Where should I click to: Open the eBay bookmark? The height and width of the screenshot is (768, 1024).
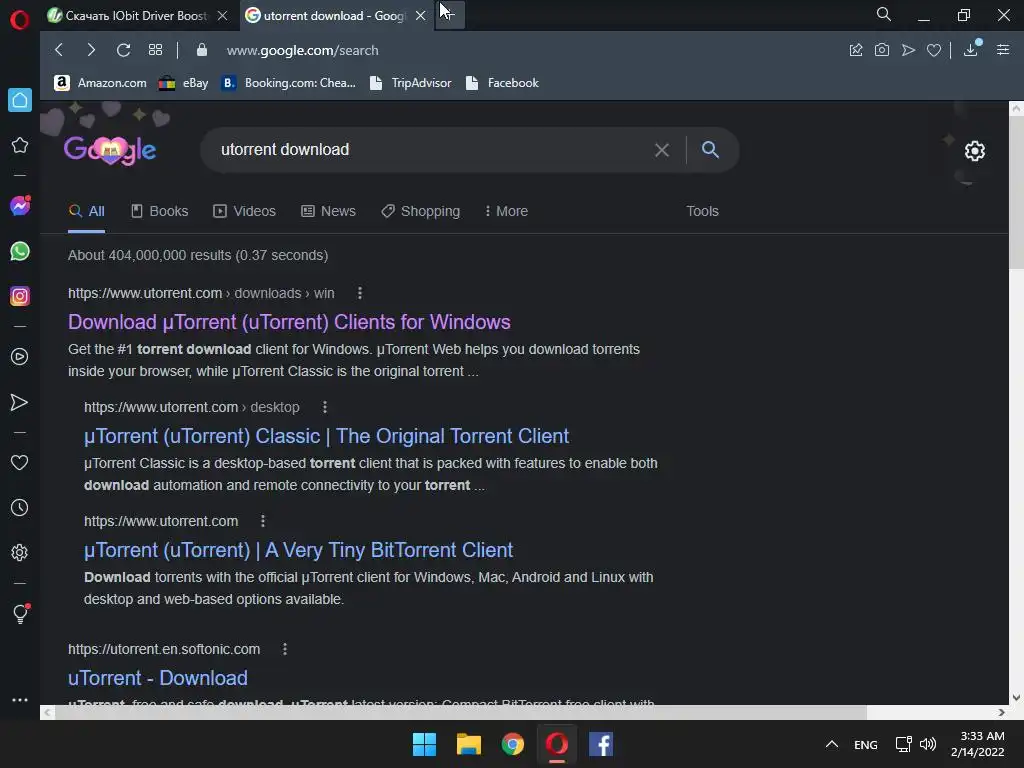(x=184, y=83)
